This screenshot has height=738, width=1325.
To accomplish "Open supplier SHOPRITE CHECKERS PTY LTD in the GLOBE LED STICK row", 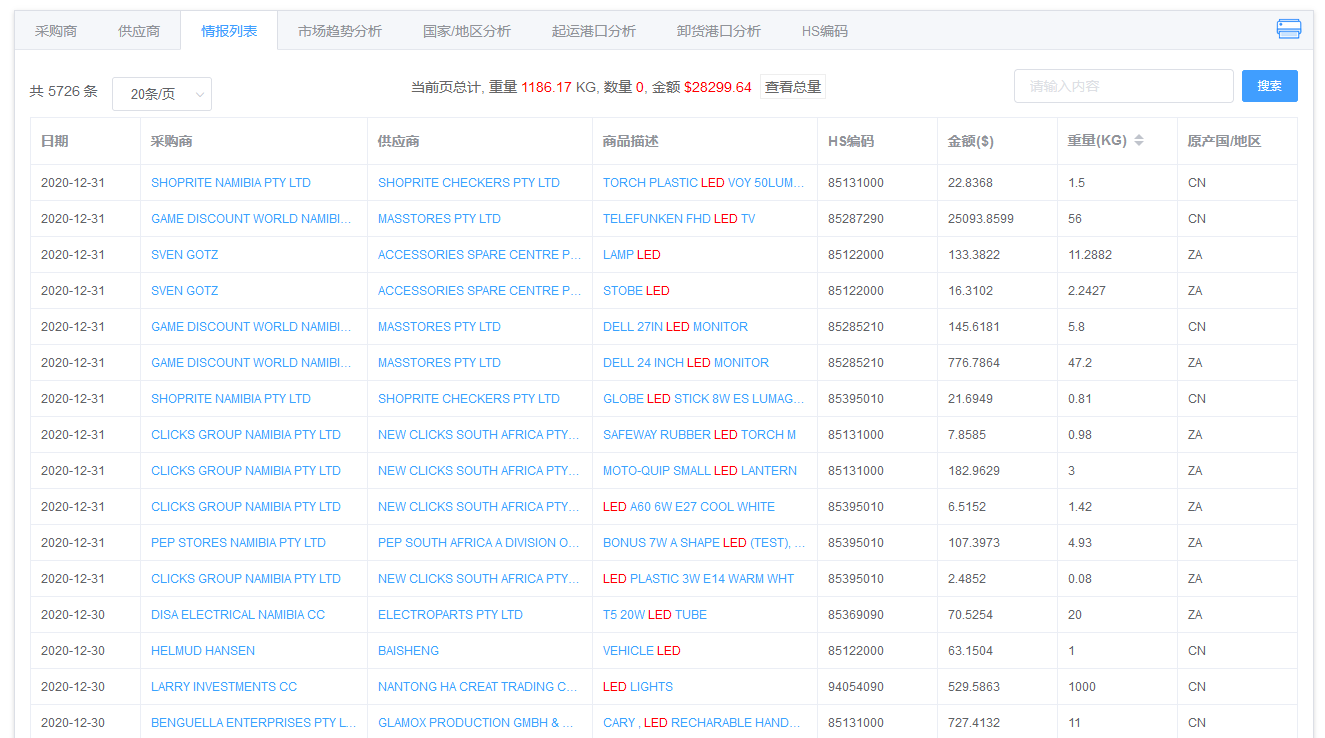I will coord(469,399).
